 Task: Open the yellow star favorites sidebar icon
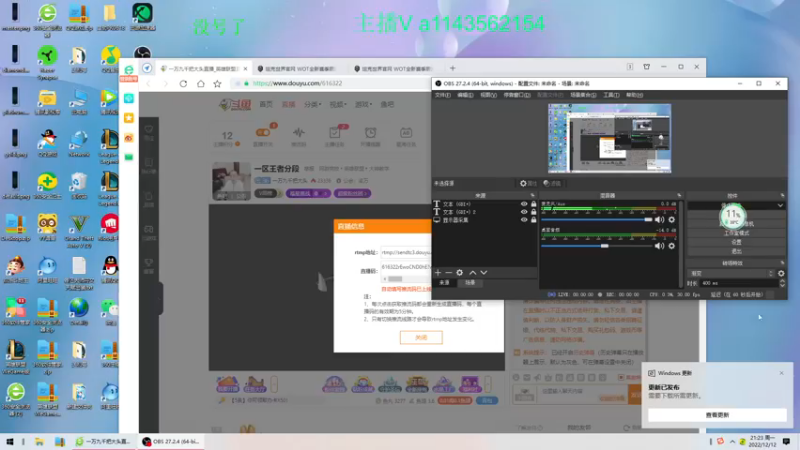[129, 118]
